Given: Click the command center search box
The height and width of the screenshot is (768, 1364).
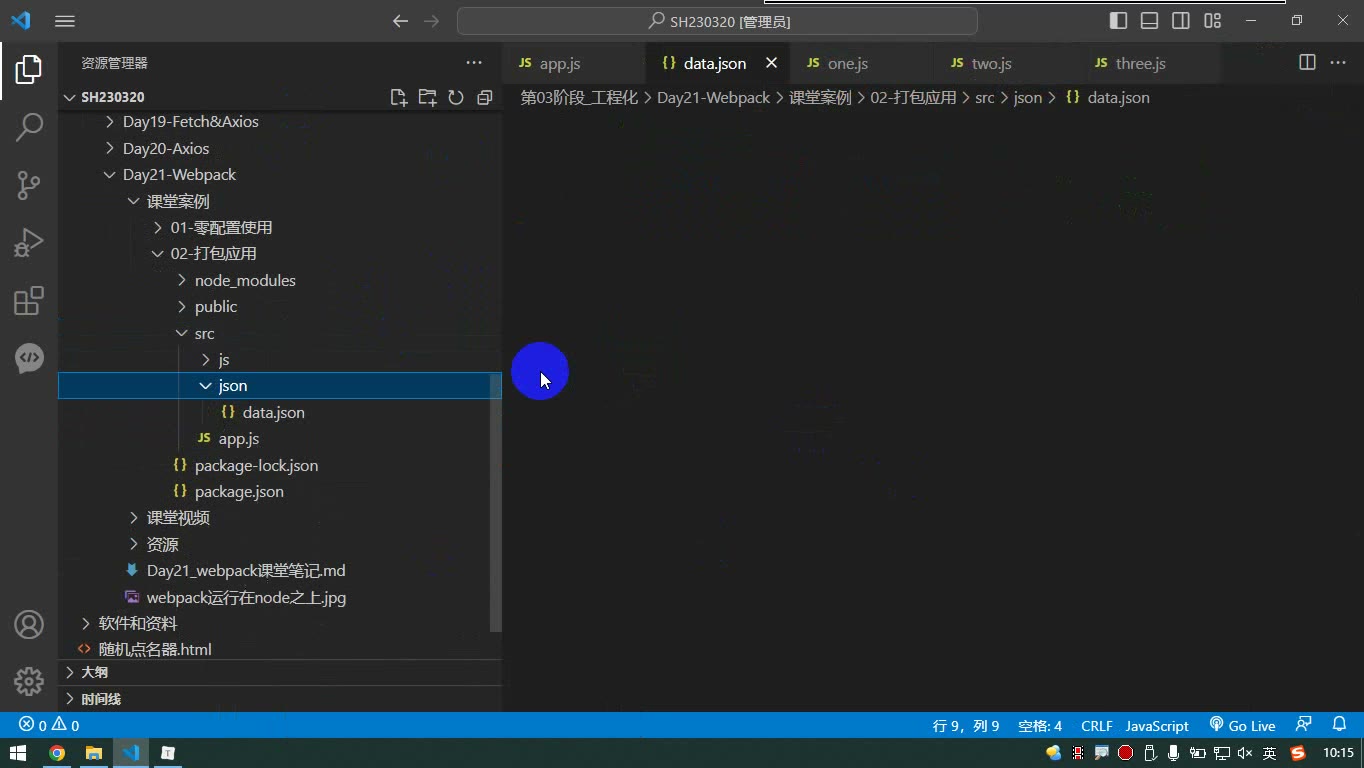Looking at the screenshot, I should pos(717,21).
